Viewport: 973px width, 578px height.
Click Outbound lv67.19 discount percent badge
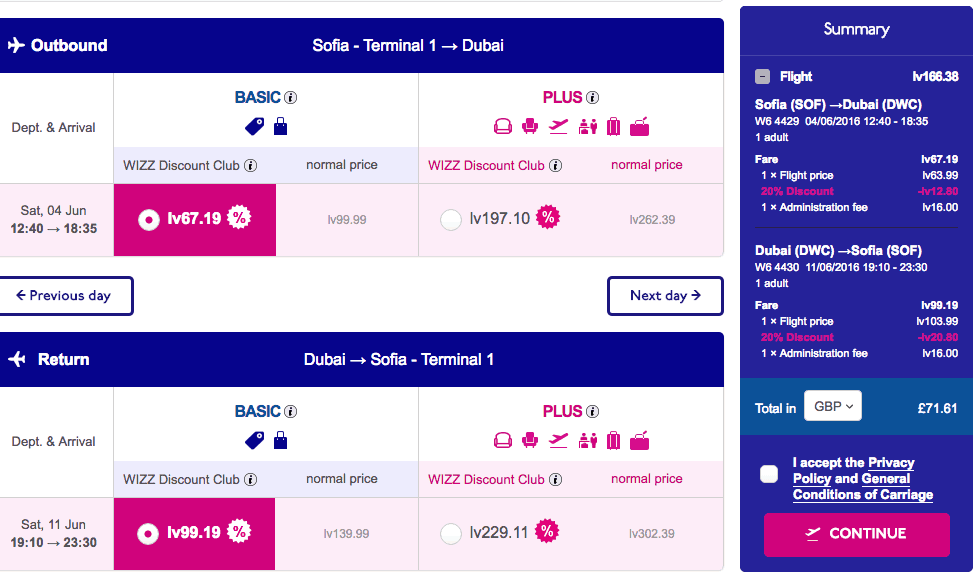(239, 217)
